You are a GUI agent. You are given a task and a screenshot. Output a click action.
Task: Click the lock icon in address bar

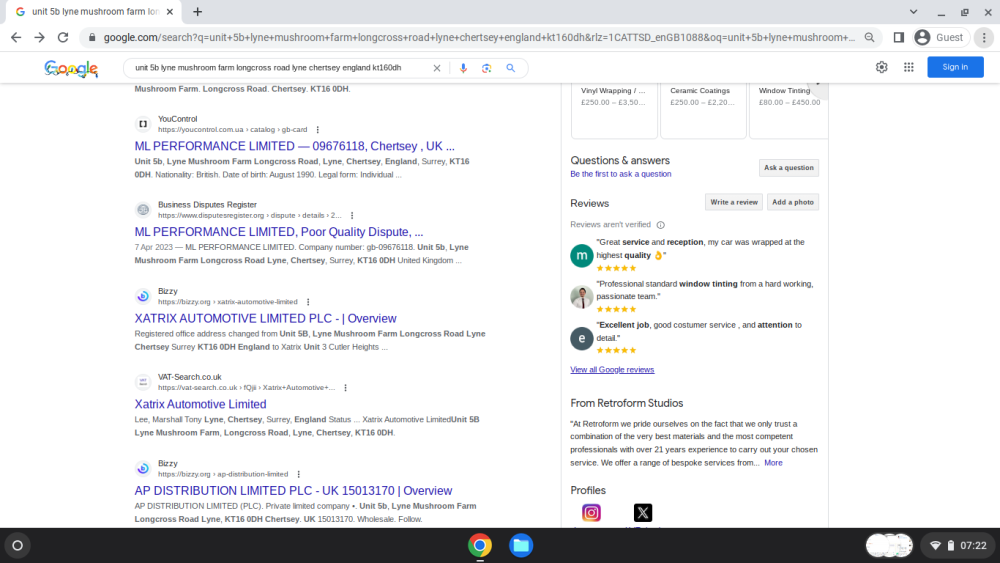coord(92,38)
